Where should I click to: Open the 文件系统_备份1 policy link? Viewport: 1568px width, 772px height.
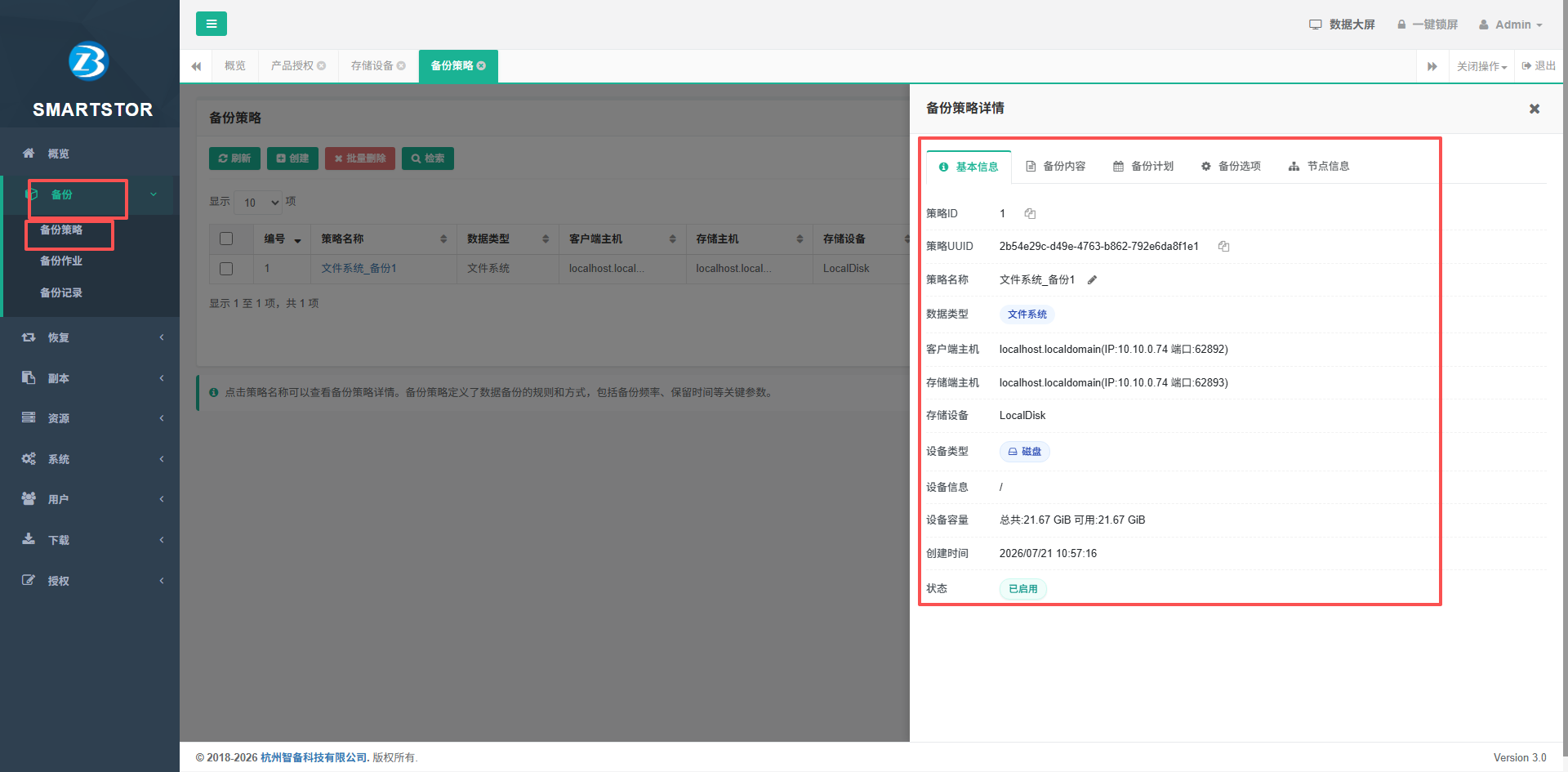359,268
